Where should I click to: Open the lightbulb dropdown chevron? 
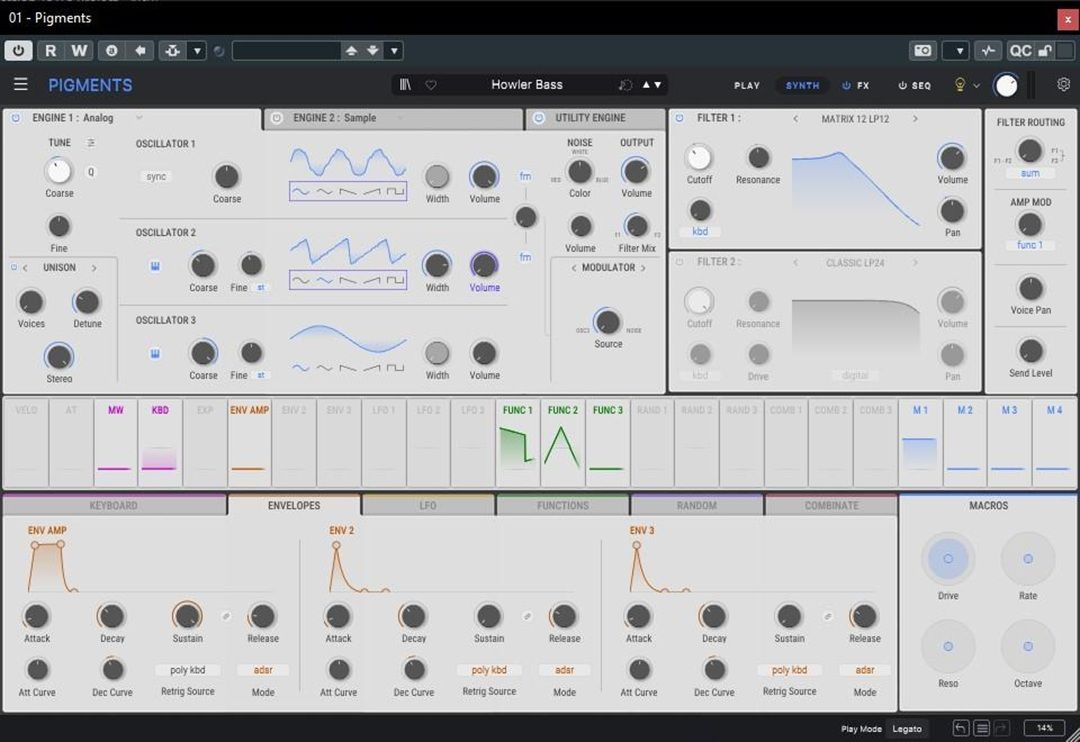976,85
